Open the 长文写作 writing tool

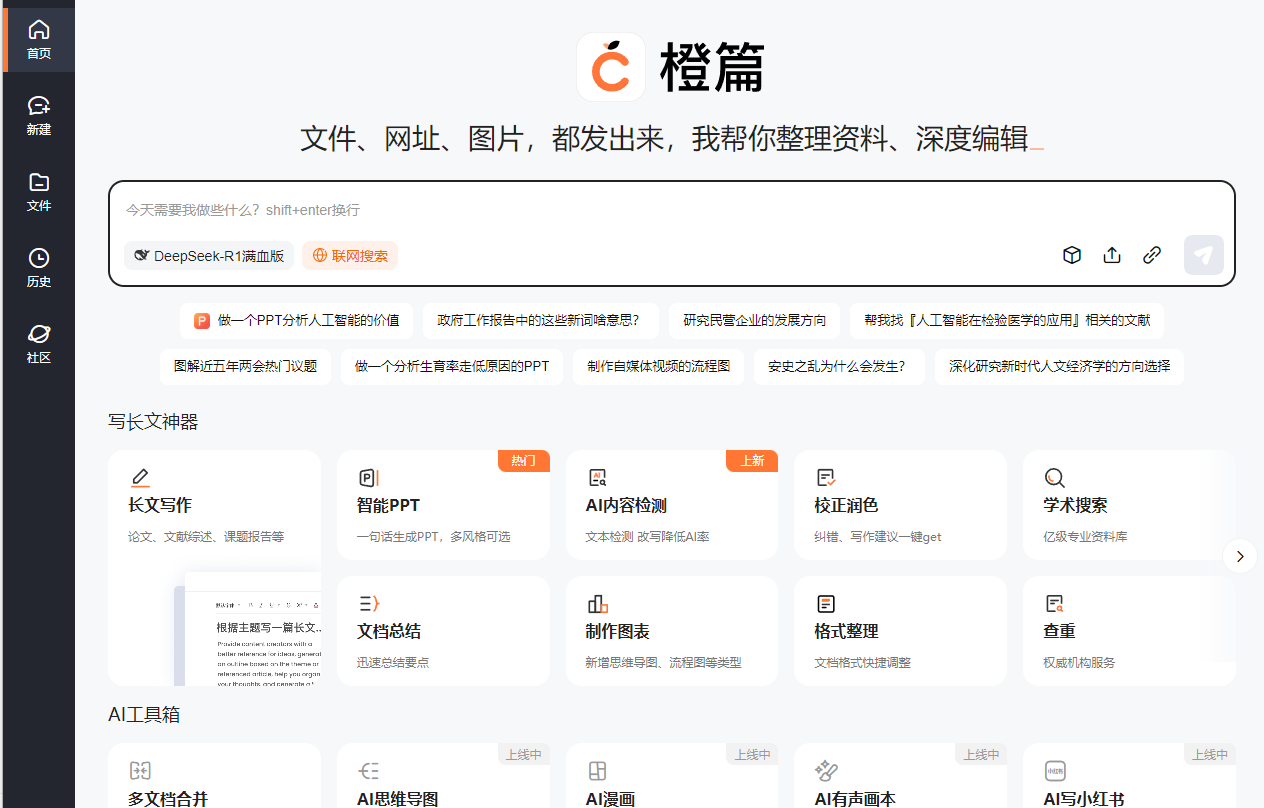coord(214,505)
